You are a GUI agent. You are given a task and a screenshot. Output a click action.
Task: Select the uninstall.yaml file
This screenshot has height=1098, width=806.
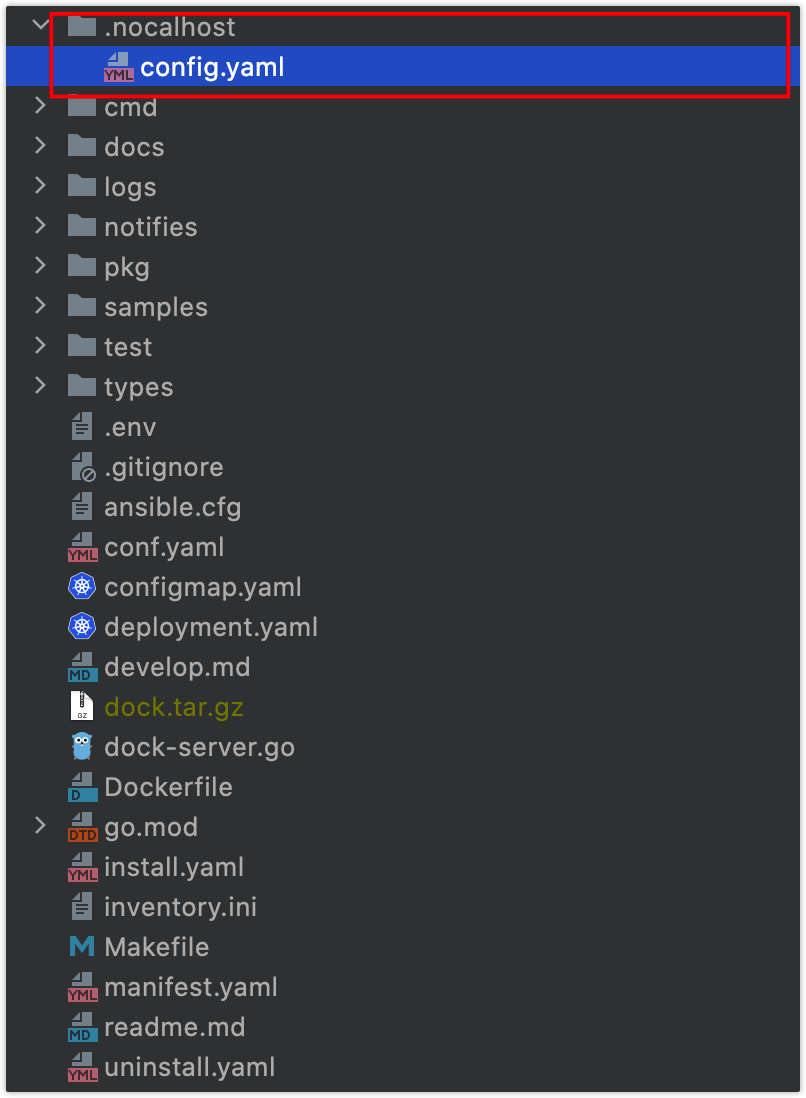190,1067
